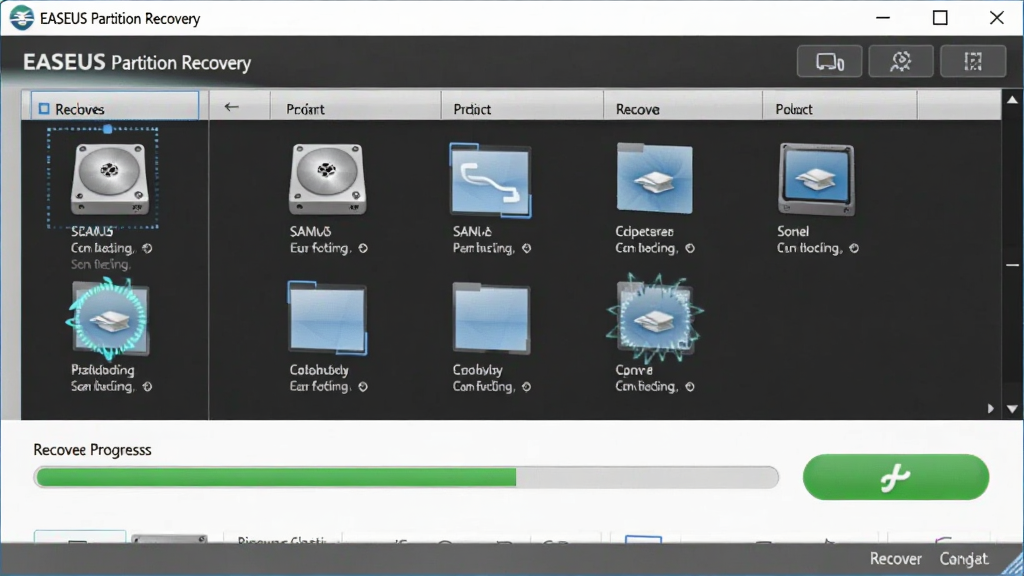Click the Recover button at bottom

895,559
